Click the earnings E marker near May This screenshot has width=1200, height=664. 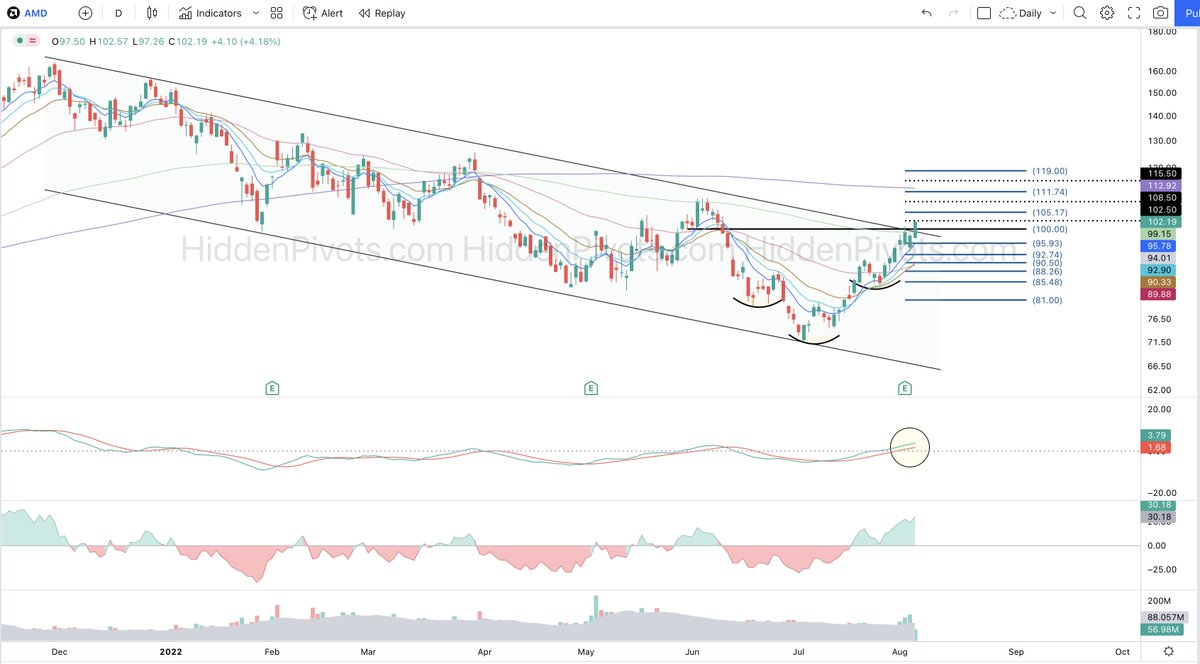591,387
